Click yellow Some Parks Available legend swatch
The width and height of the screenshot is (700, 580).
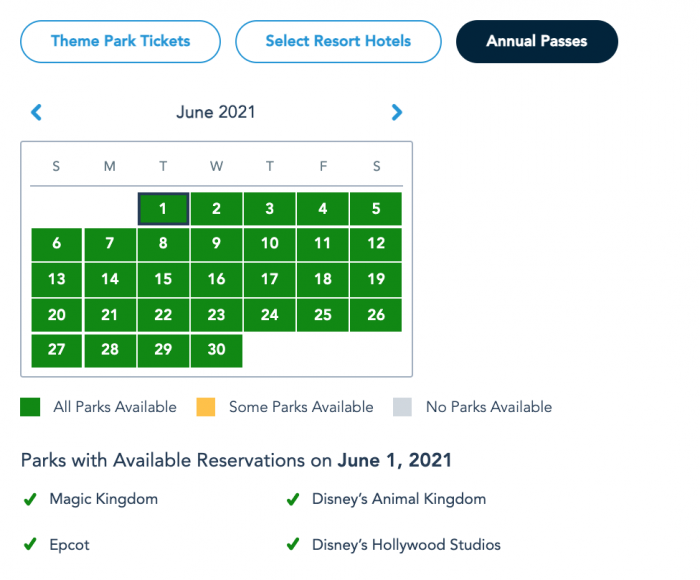point(206,407)
